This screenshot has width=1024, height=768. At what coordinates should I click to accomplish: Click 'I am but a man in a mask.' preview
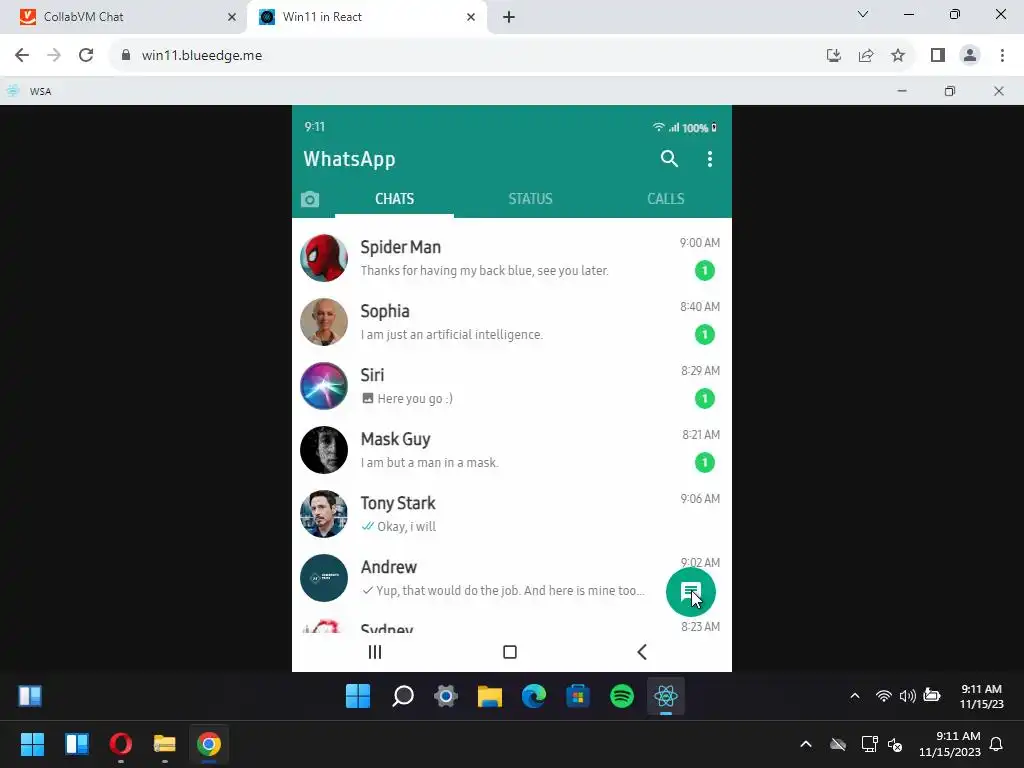click(430, 462)
